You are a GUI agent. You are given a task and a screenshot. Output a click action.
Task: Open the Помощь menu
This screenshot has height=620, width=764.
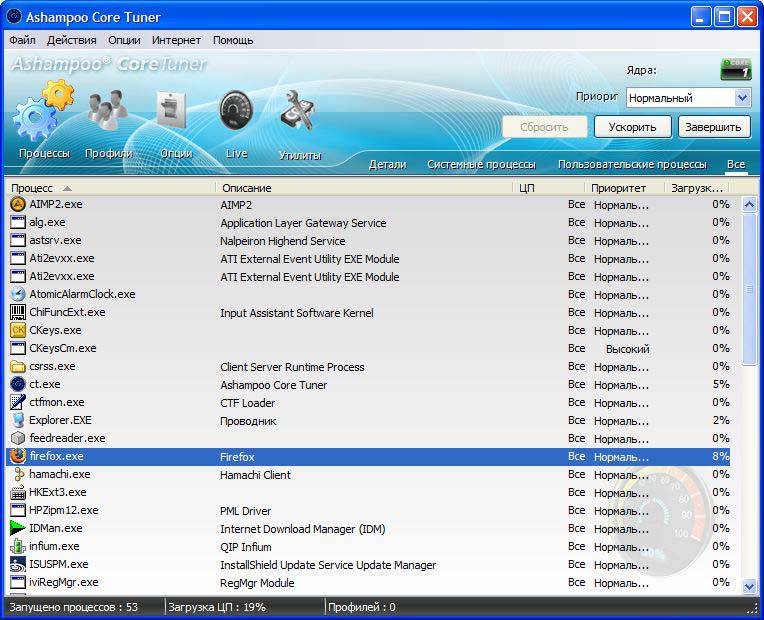tap(233, 40)
